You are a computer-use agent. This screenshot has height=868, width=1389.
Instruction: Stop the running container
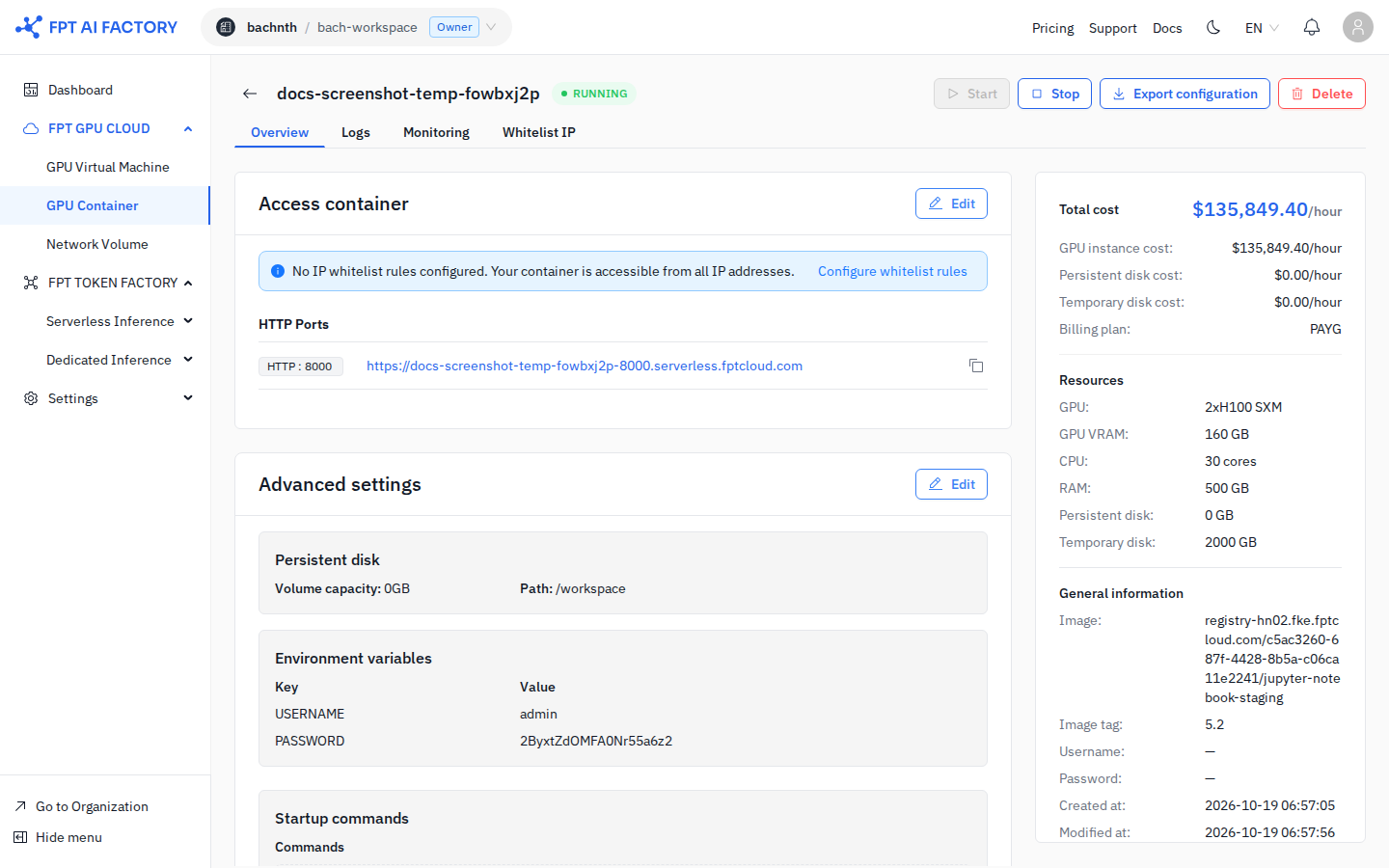[1054, 94]
